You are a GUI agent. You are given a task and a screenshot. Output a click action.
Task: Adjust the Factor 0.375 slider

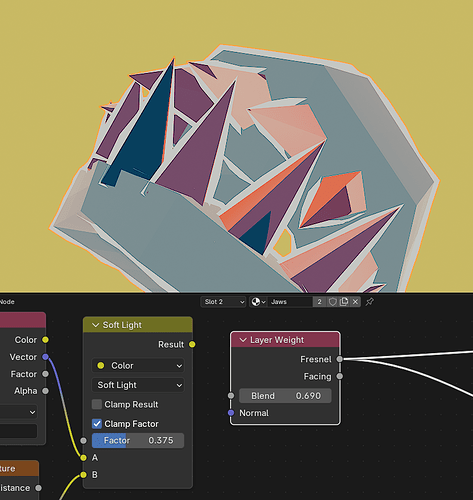point(138,440)
